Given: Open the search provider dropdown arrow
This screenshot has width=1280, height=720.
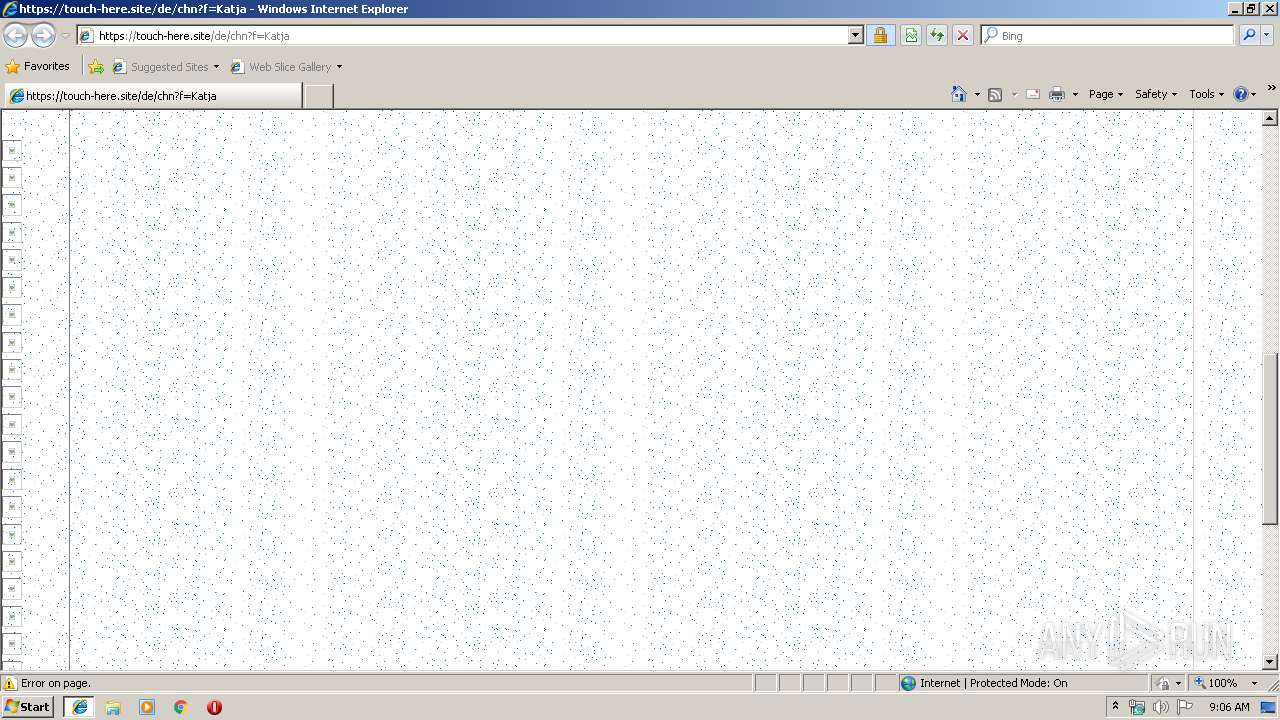Looking at the screenshot, I should [1267, 35].
